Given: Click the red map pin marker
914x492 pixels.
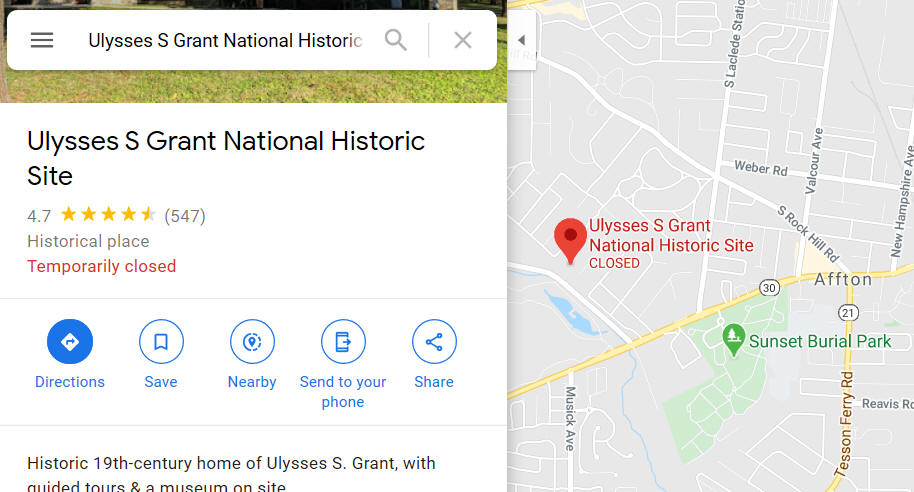Looking at the screenshot, I should (x=570, y=241).
